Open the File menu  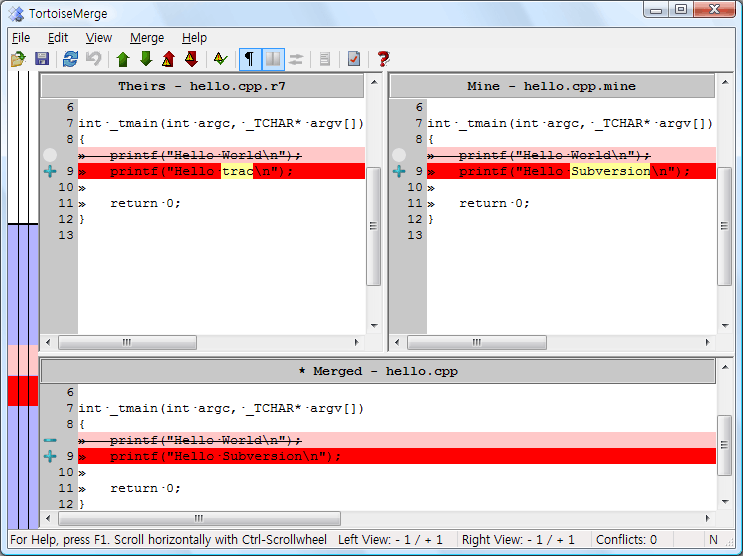point(21,38)
